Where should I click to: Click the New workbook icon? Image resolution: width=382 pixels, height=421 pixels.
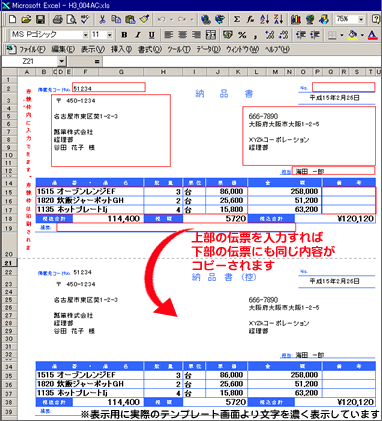click(x=12, y=20)
